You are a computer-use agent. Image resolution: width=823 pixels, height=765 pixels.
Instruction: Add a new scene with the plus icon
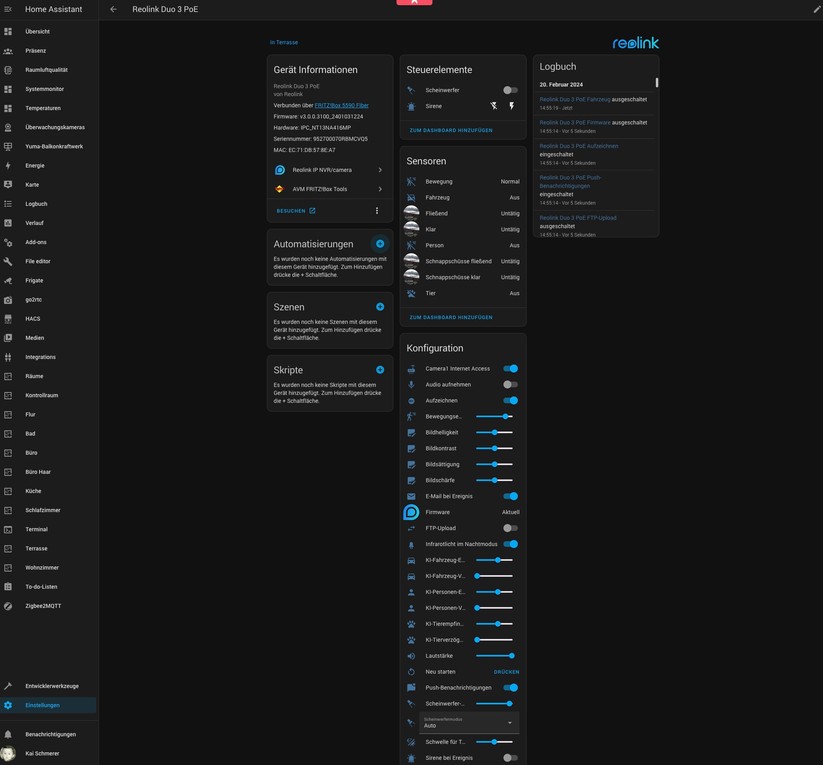380,307
